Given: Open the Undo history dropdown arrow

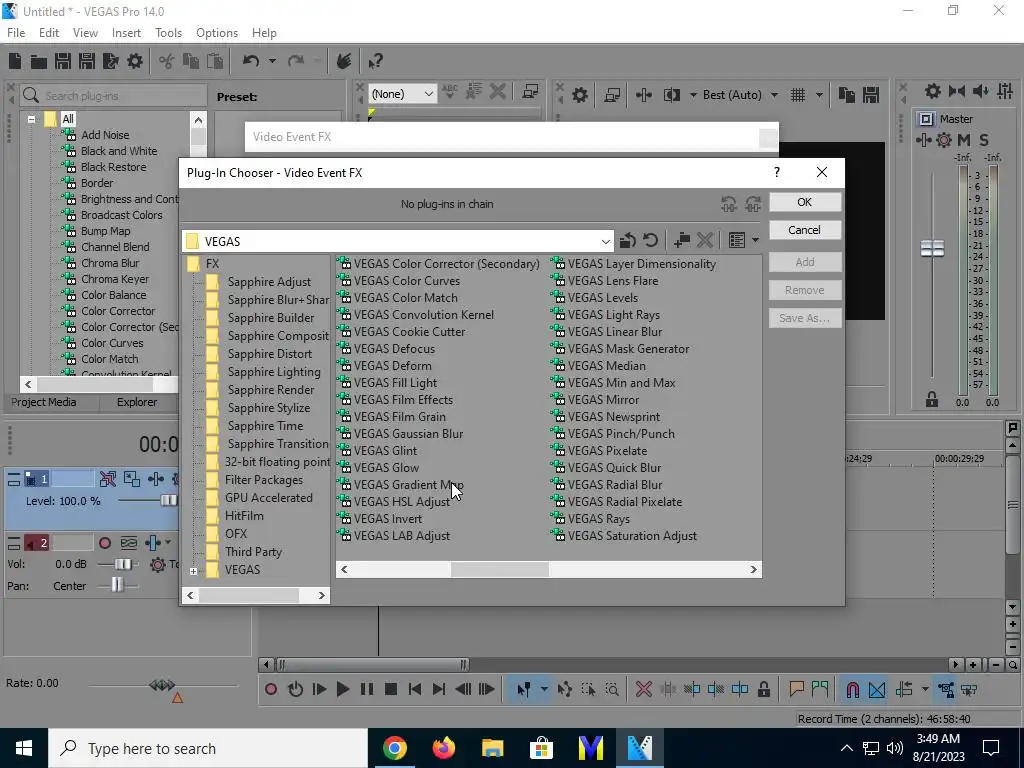Looking at the screenshot, I should 272,61.
